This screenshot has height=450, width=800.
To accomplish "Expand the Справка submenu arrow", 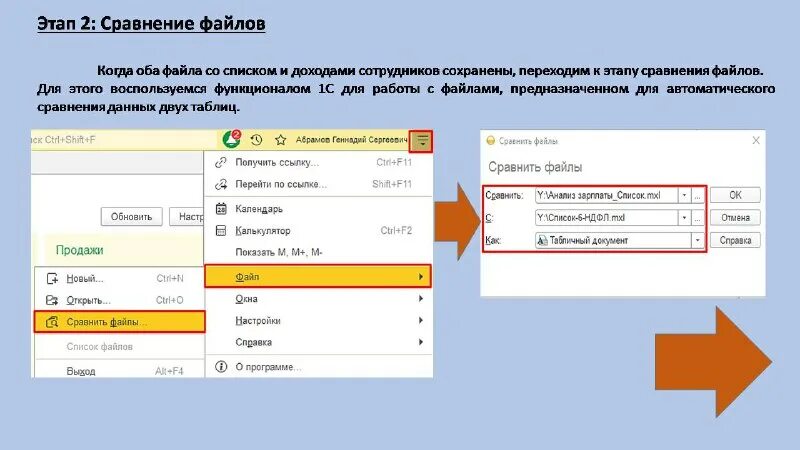I will 420,342.
